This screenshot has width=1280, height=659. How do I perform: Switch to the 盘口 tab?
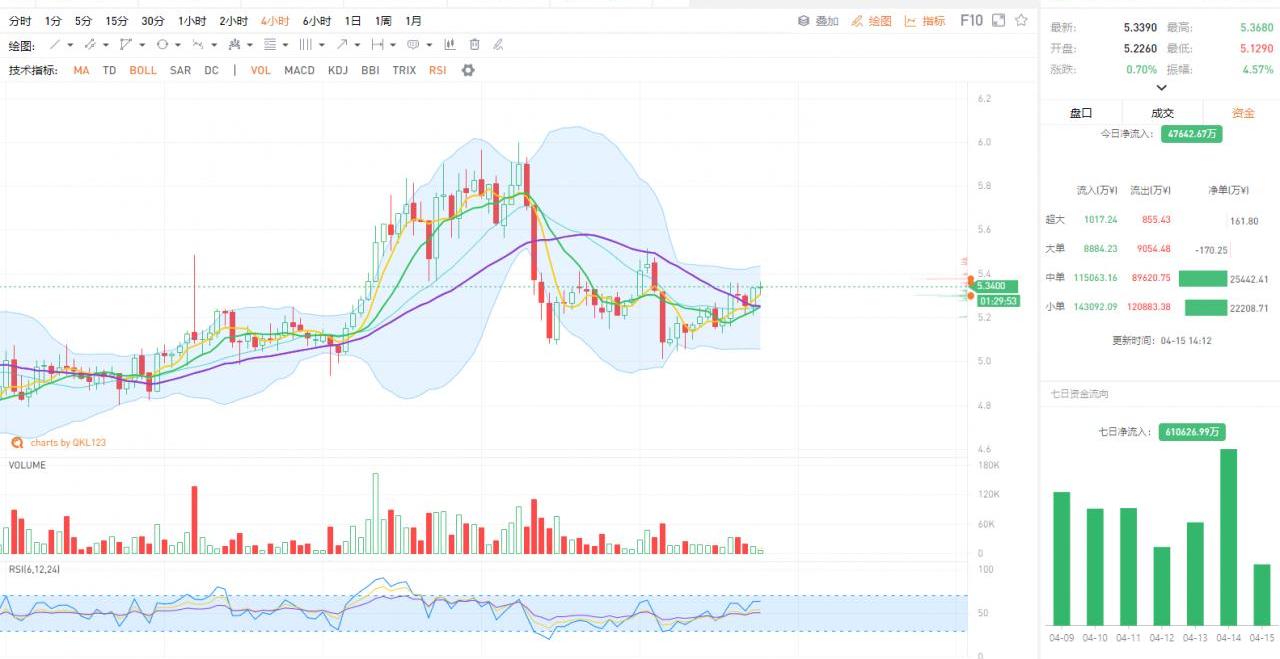pyautogui.click(x=1081, y=113)
